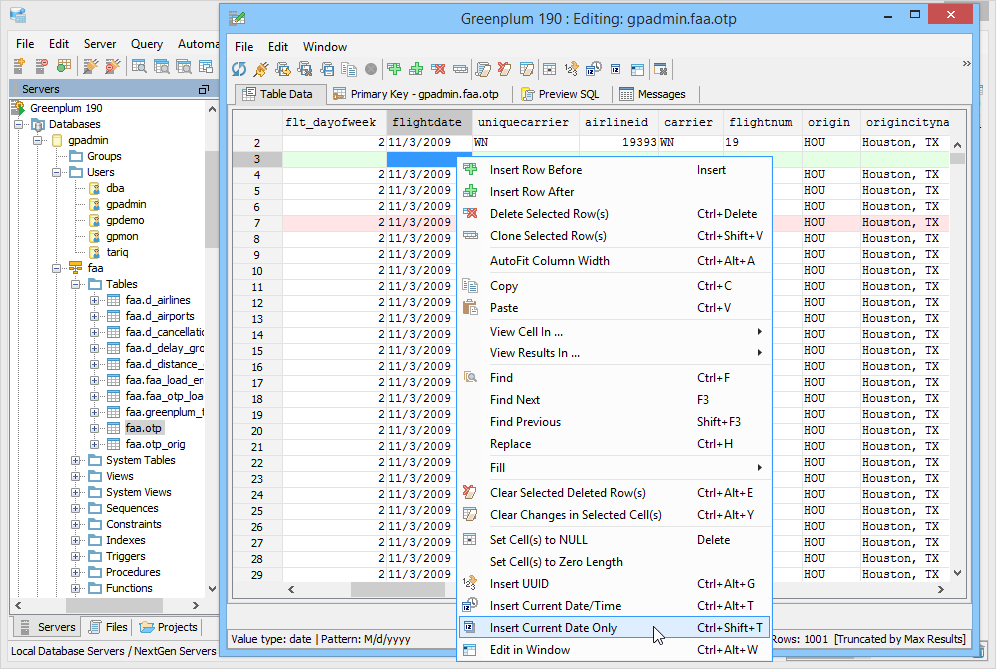This screenshot has height=669, width=996.
Task: Click Delete Selected Rows toolbar icon
Action: [438, 69]
